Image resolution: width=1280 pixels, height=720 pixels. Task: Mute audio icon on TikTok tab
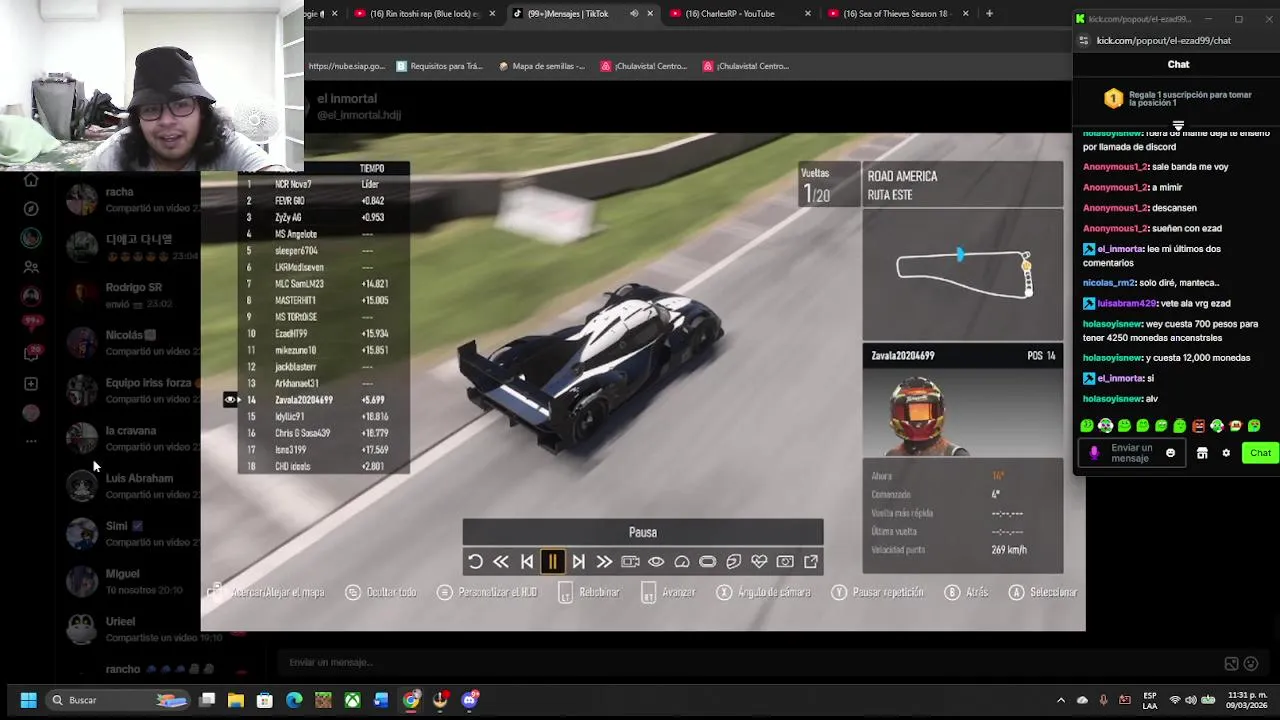pyautogui.click(x=634, y=14)
